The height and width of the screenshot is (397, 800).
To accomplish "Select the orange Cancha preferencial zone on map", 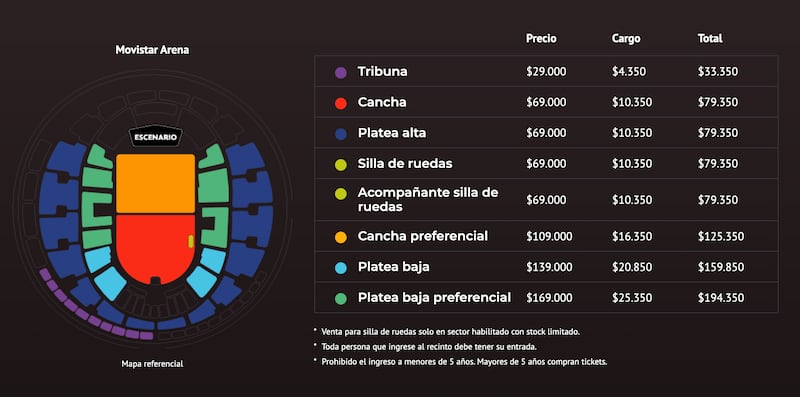I will (156, 184).
